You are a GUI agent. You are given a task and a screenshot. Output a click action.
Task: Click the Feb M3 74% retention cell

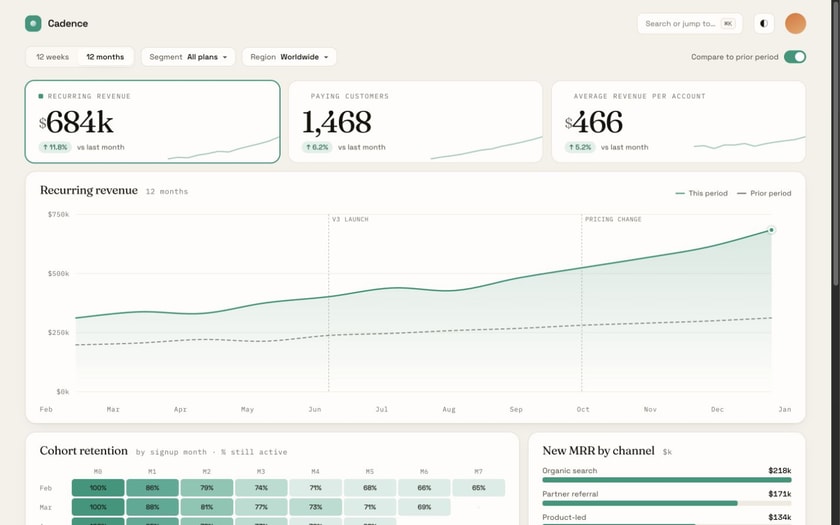261,488
